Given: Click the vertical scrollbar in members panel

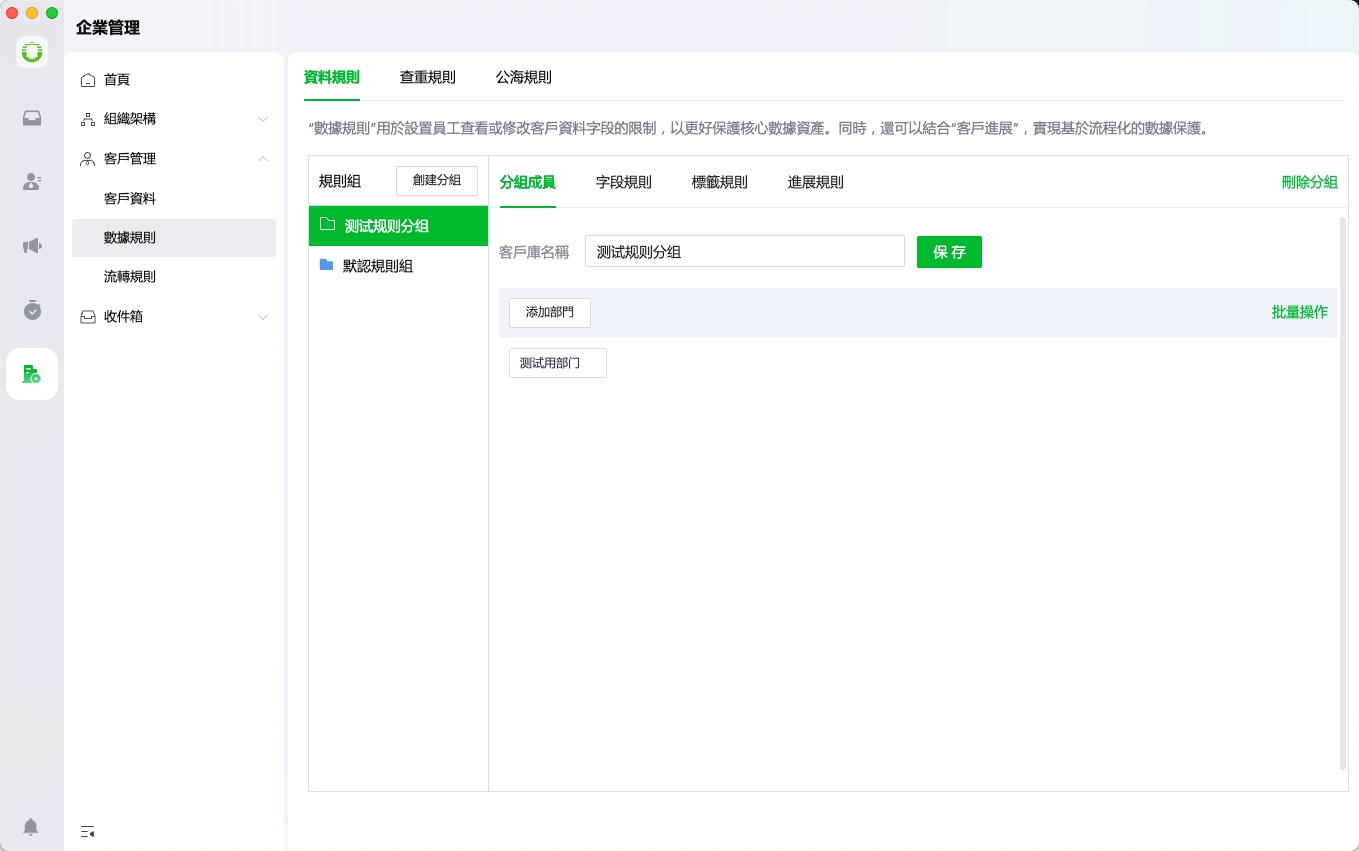Looking at the screenshot, I should tap(1343, 492).
